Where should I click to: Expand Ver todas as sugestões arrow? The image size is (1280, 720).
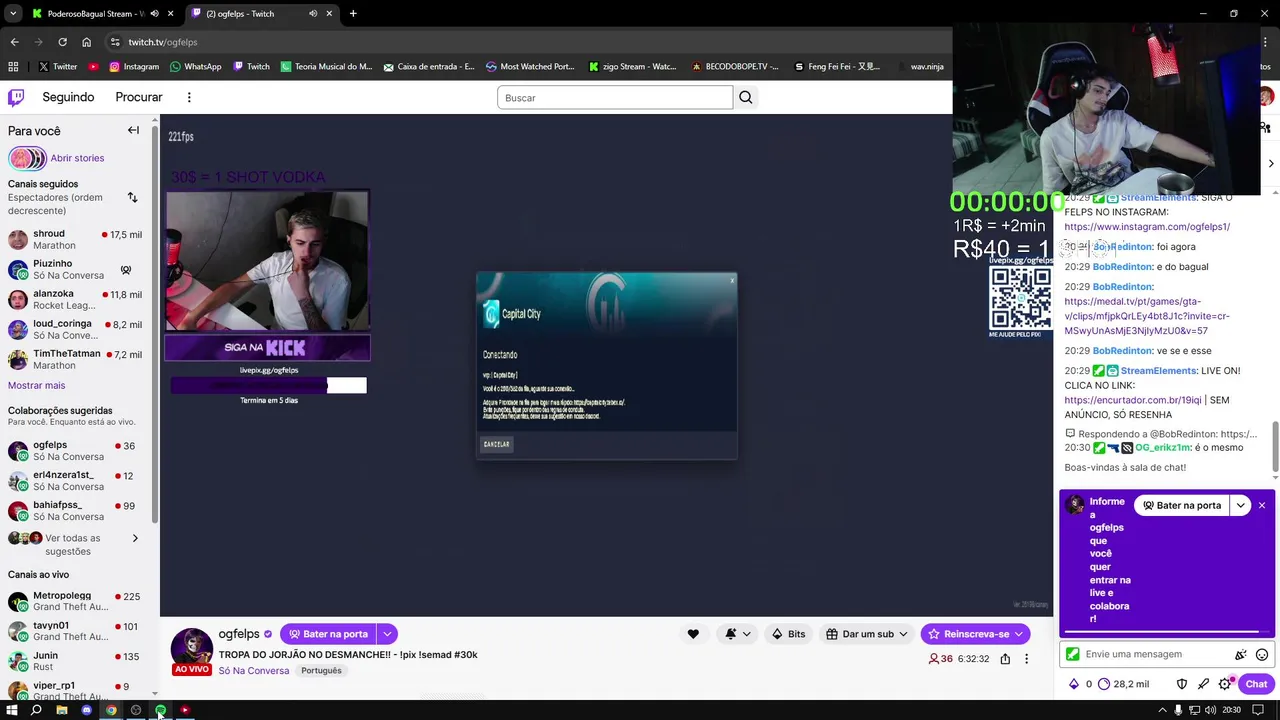click(x=135, y=538)
